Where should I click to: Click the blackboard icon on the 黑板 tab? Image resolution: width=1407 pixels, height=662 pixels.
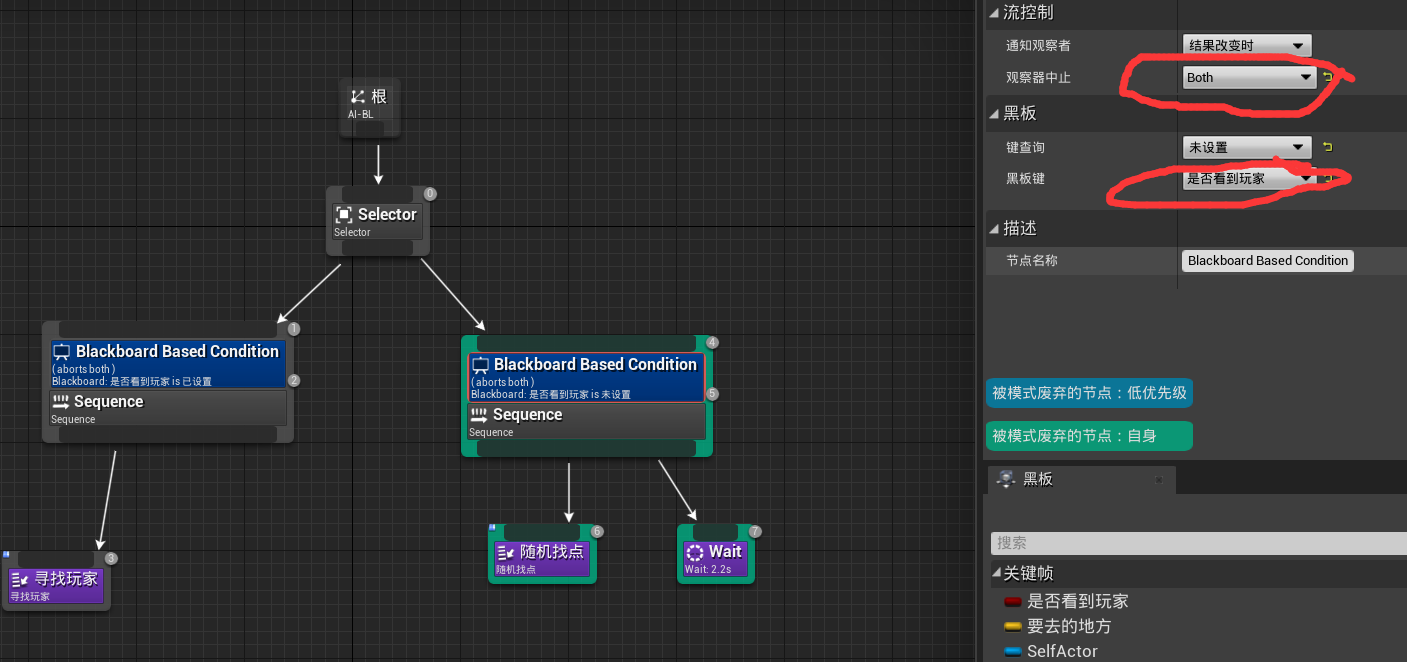pos(1005,479)
